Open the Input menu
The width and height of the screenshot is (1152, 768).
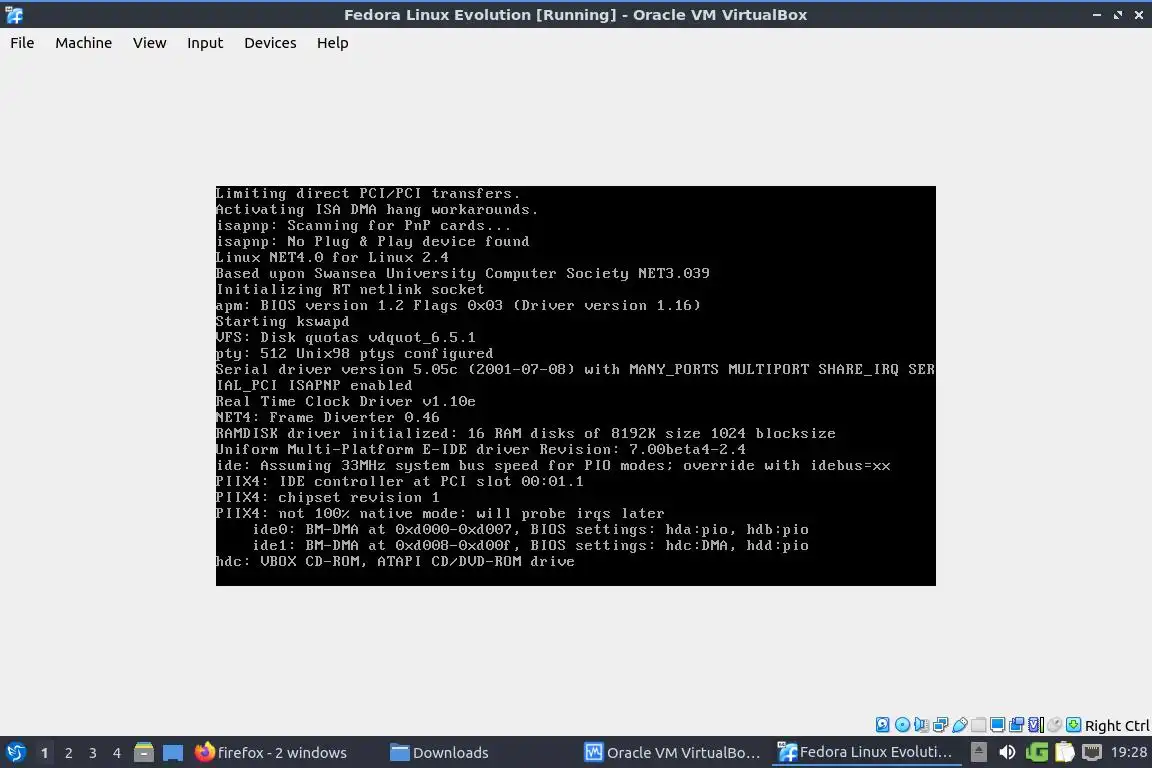[205, 43]
